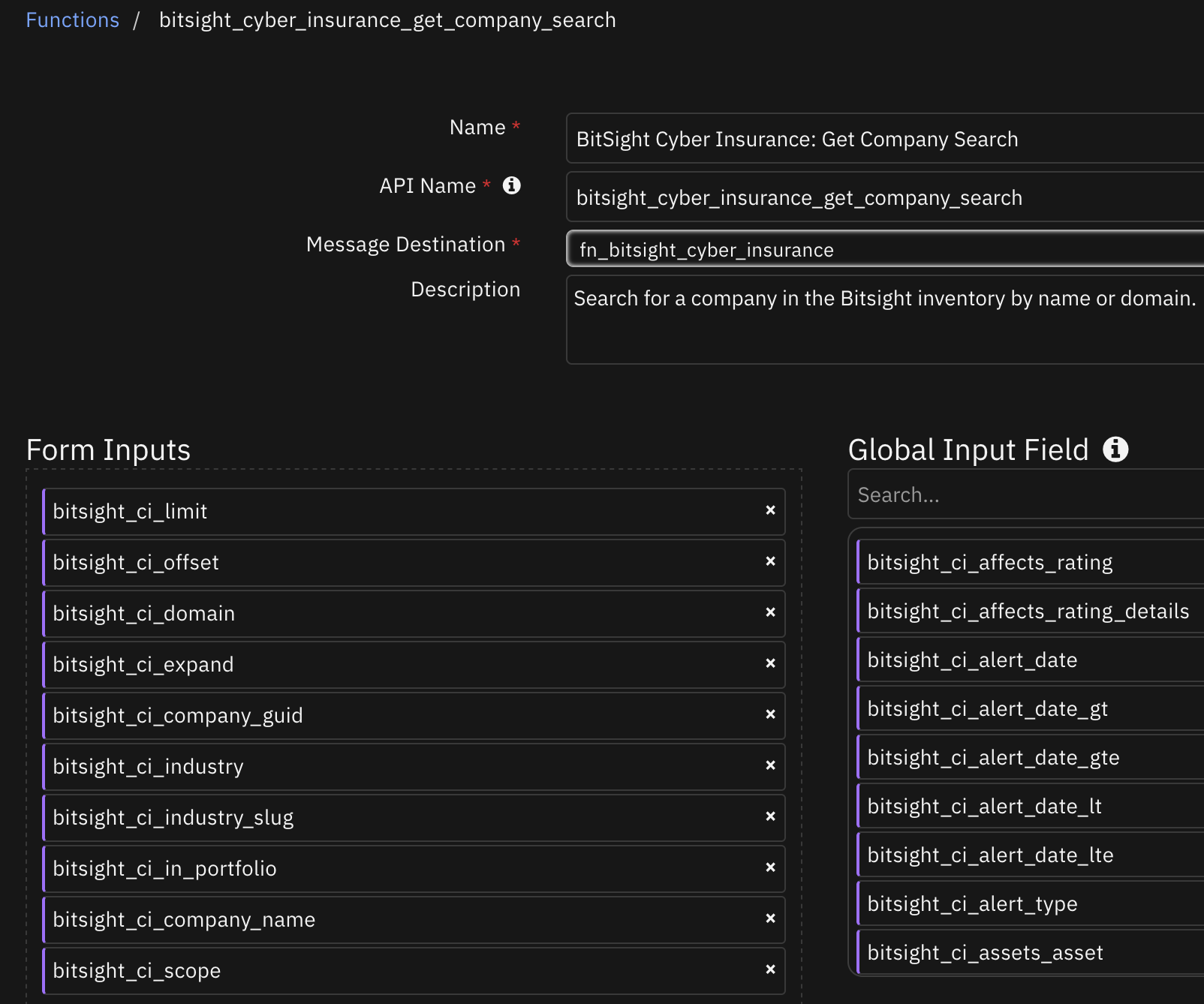The width and height of the screenshot is (1204, 1004).
Task: Select bitsight_ci_affects_rating_details global field
Action: (x=1030, y=611)
